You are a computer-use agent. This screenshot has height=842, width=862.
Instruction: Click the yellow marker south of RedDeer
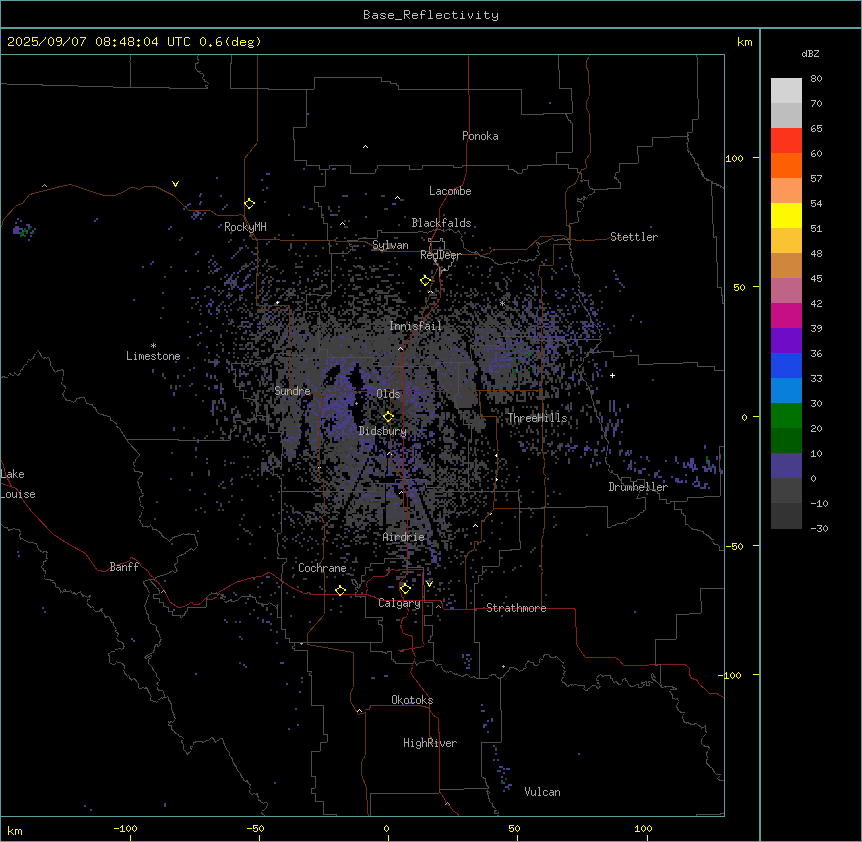click(x=426, y=281)
